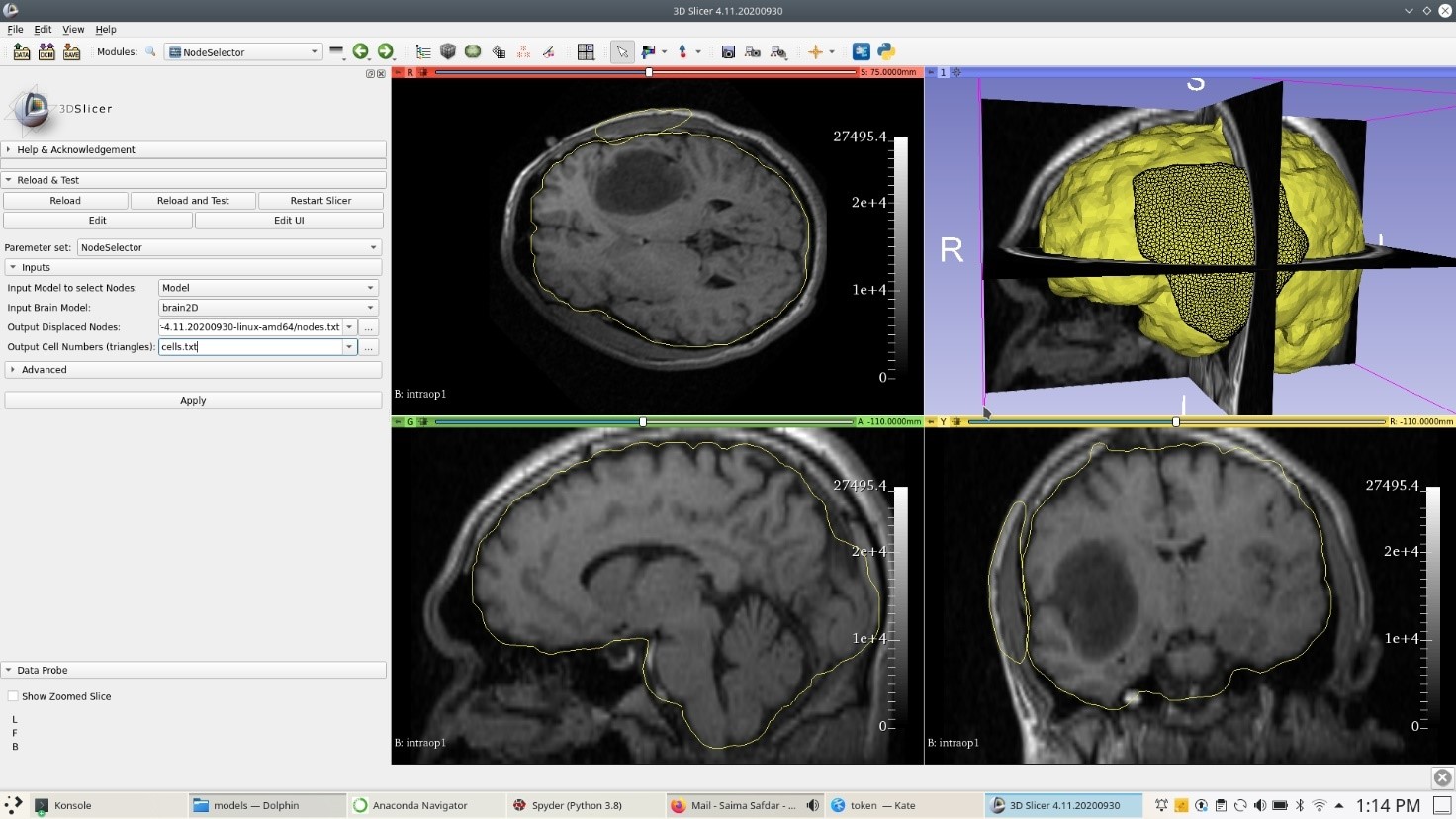Expand the Help & Acknowledgement section
This screenshot has height=819, width=1456.
(x=193, y=149)
